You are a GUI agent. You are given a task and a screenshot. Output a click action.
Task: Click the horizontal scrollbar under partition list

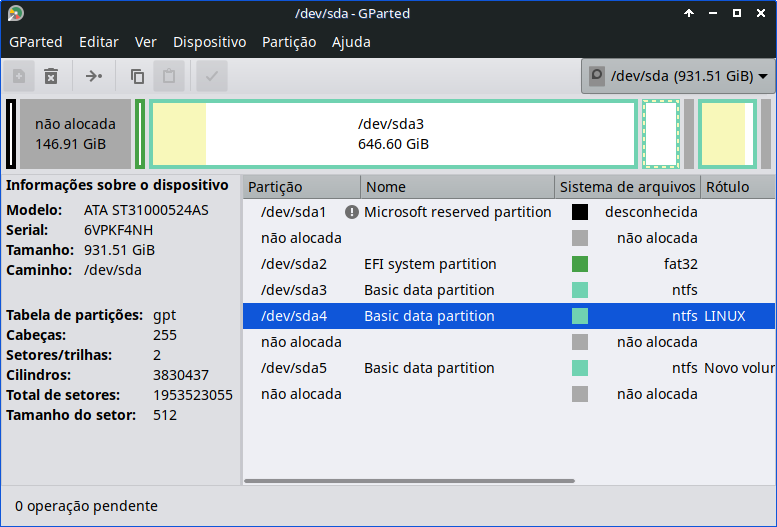click(x=409, y=481)
